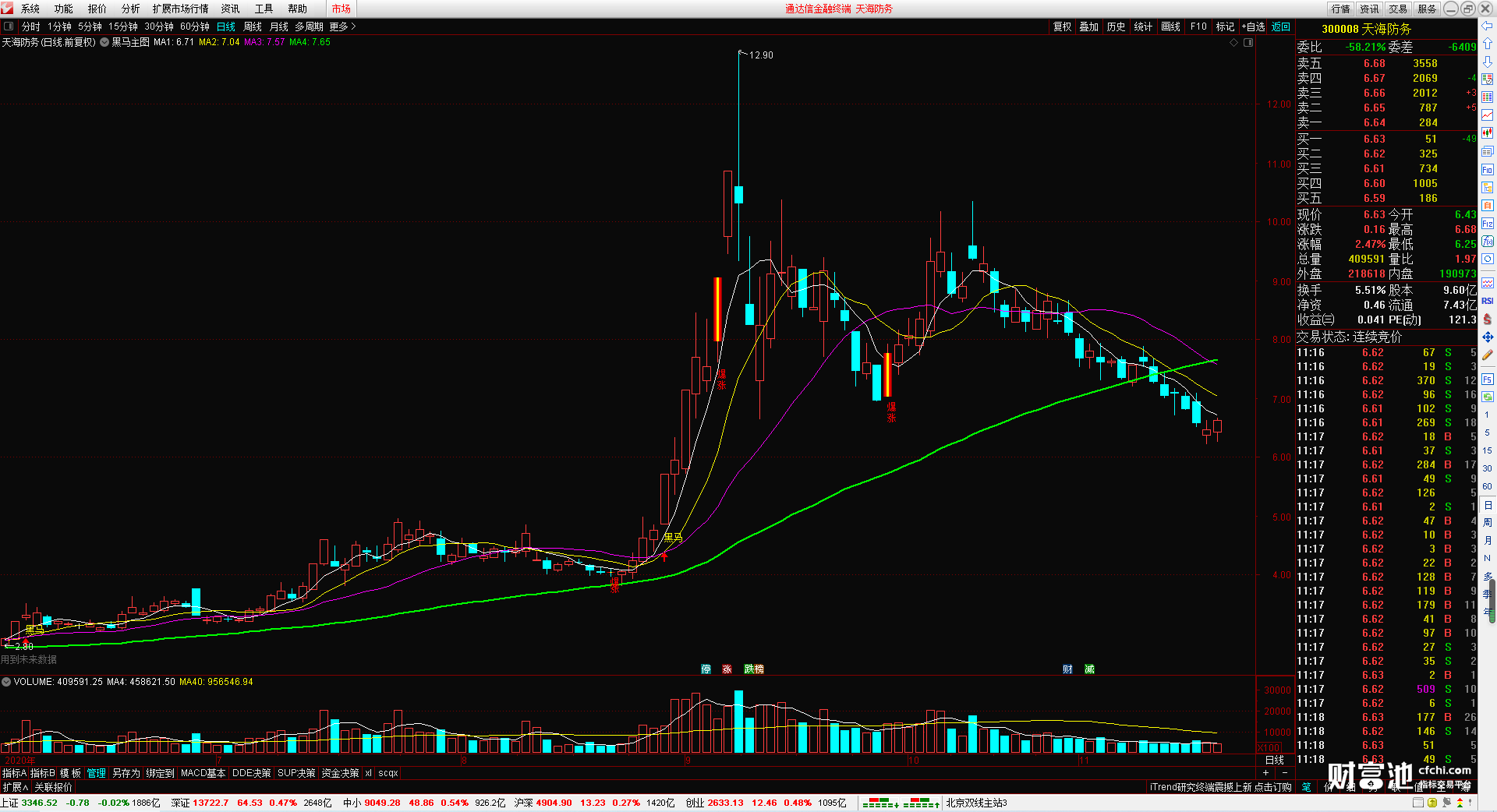The width and height of the screenshot is (1497, 812).
Task: Open the VOLUME indicator dropdown arrow
Action: [x=6, y=682]
